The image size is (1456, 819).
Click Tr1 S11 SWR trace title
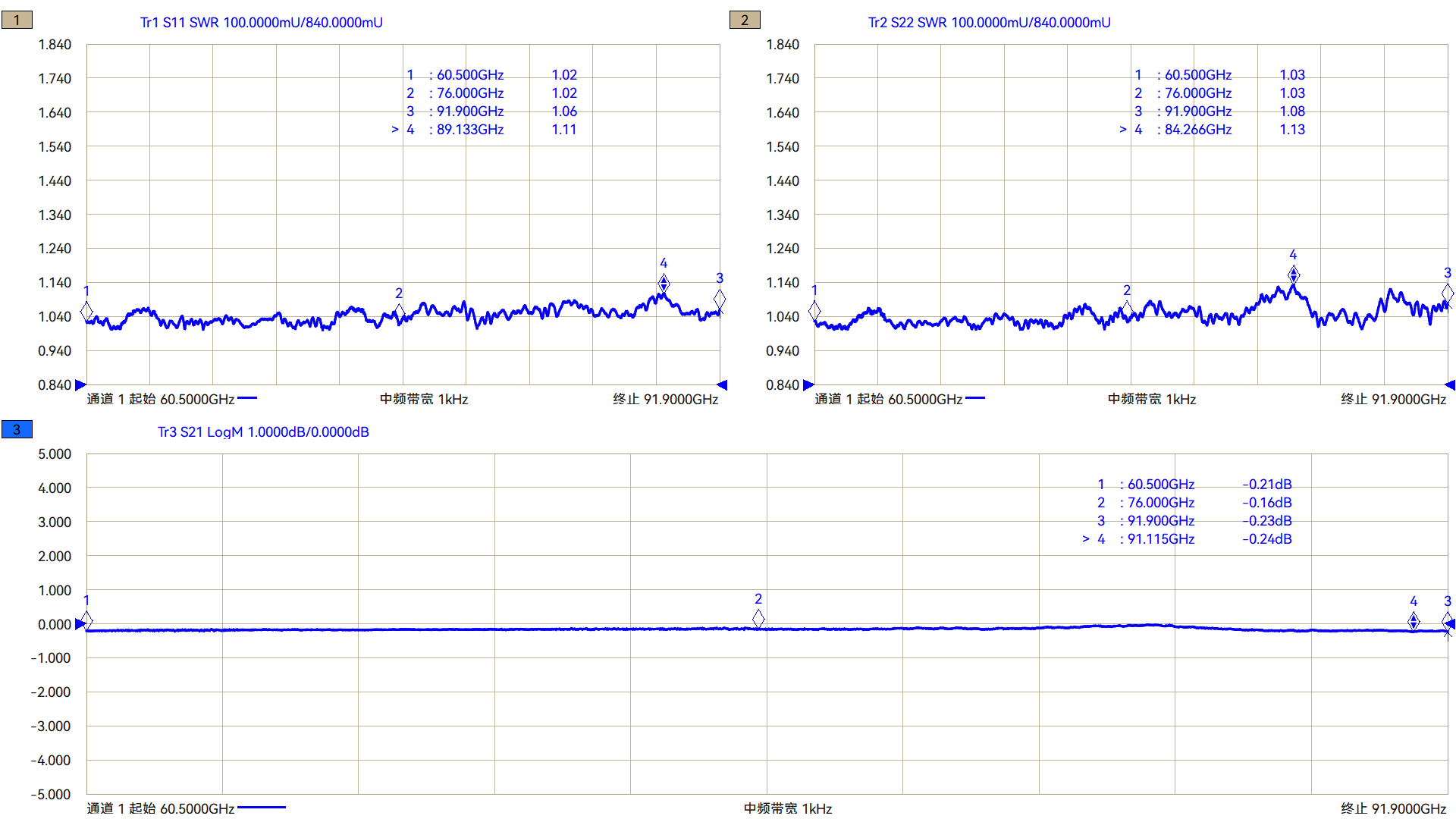tap(261, 23)
